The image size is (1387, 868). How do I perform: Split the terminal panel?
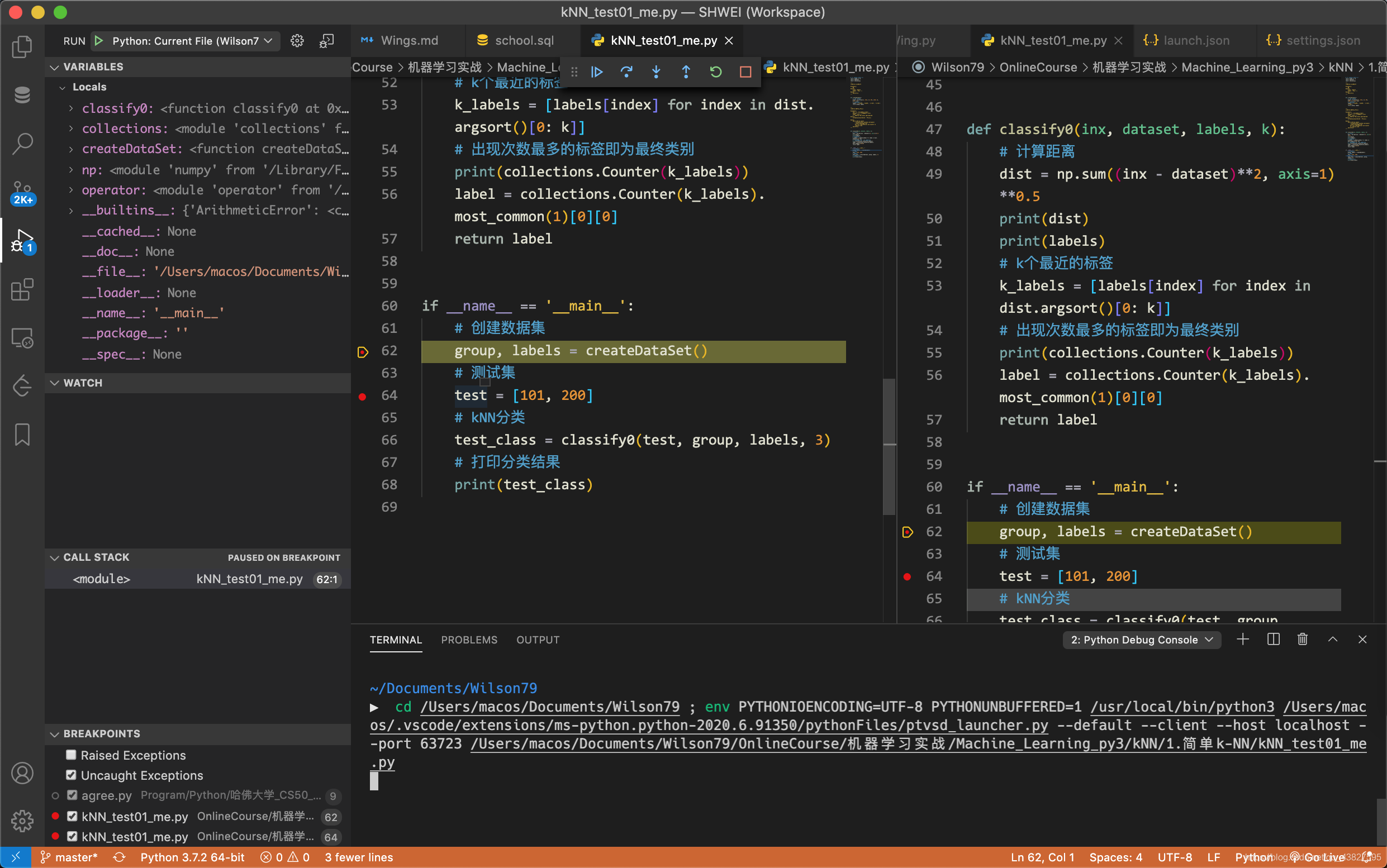(x=1272, y=640)
